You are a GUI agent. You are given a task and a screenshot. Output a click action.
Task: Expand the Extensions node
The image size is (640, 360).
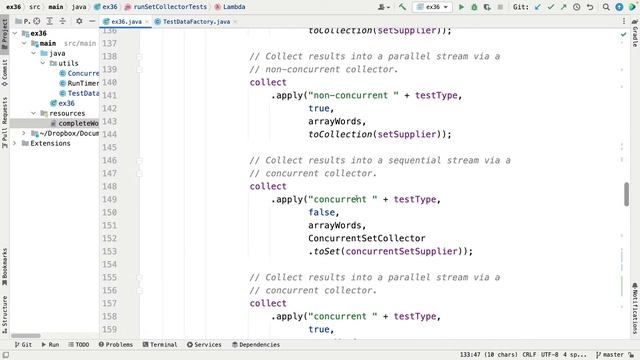pos(15,143)
